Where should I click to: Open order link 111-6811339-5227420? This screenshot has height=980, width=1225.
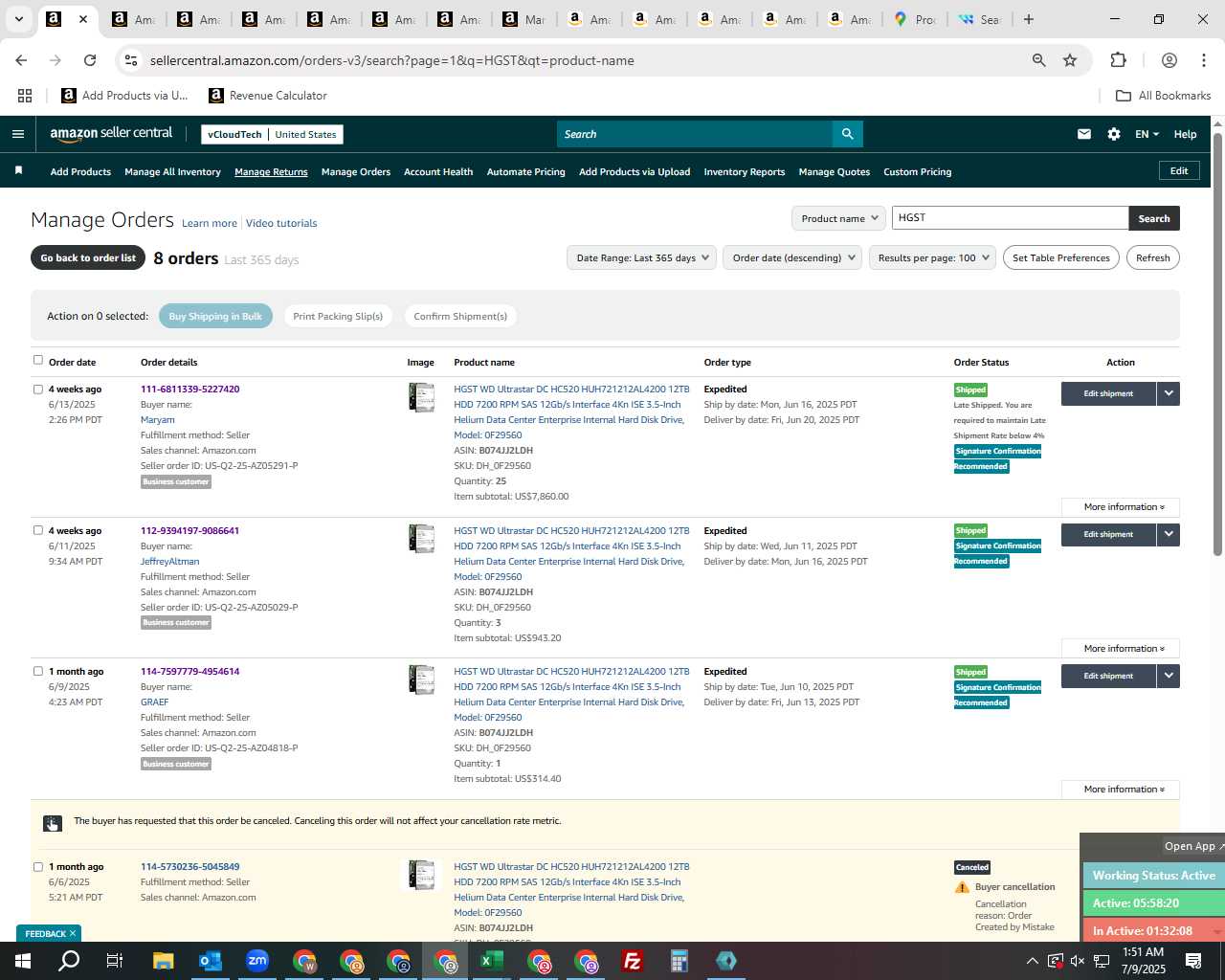(189, 390)
